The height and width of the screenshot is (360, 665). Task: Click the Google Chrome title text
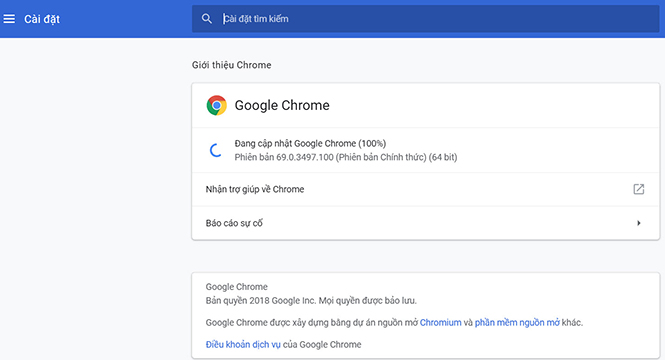[x=282, y=105]
